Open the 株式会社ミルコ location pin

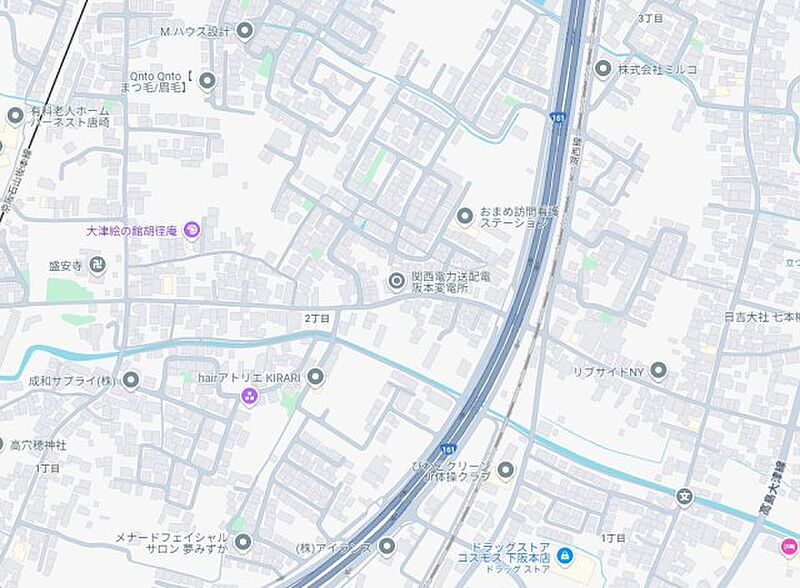[x=603, y=68]
